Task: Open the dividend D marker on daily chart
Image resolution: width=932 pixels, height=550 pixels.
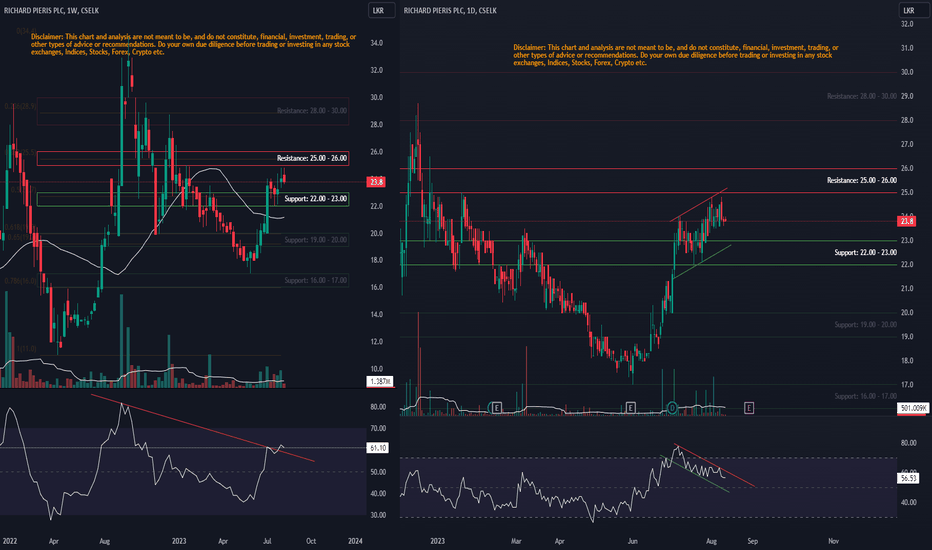Action: click(672, 408)
